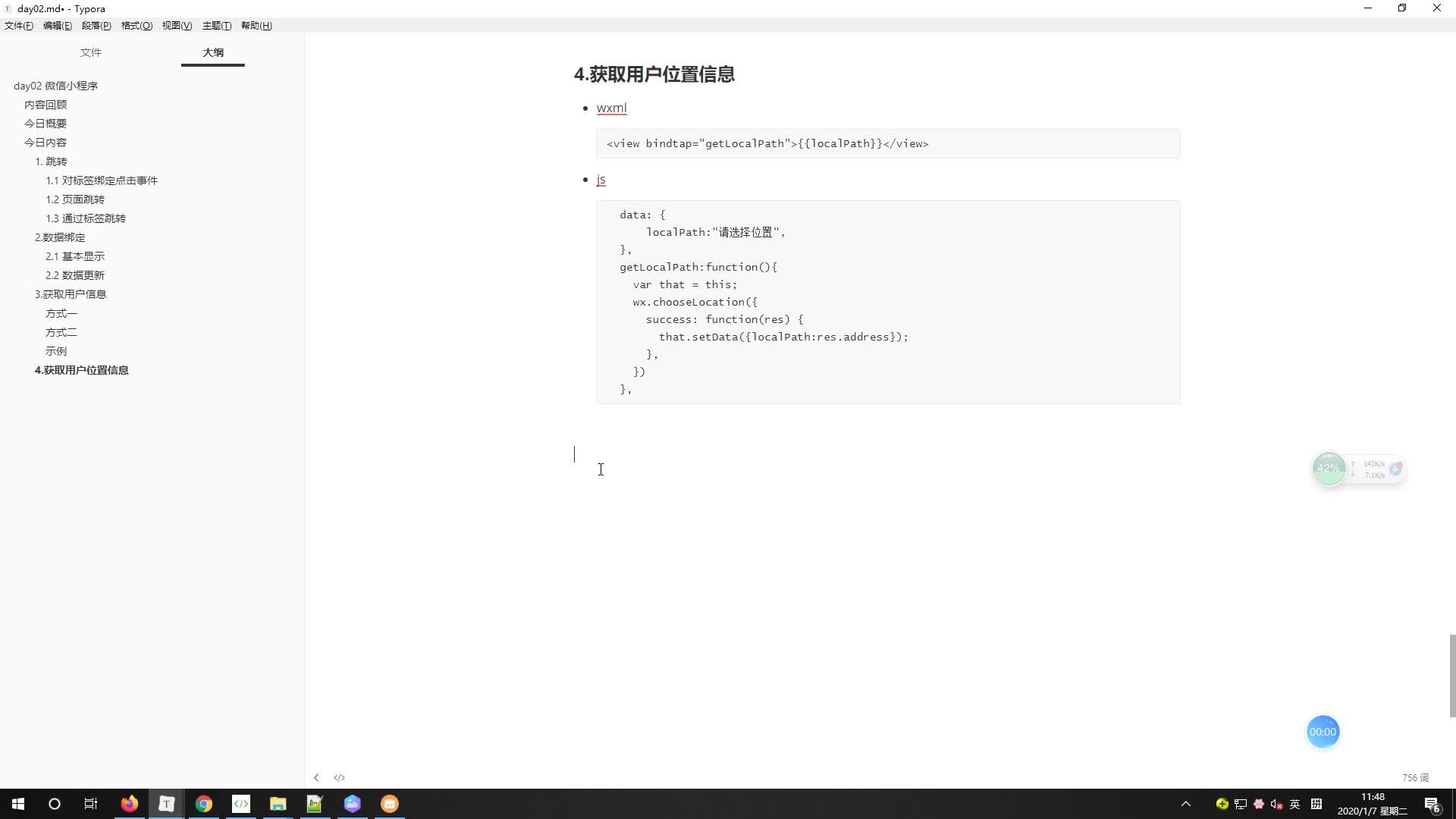Click inside the wxml view code block
Viewport: 1456px width, 819px height.
tap(888, 143)
